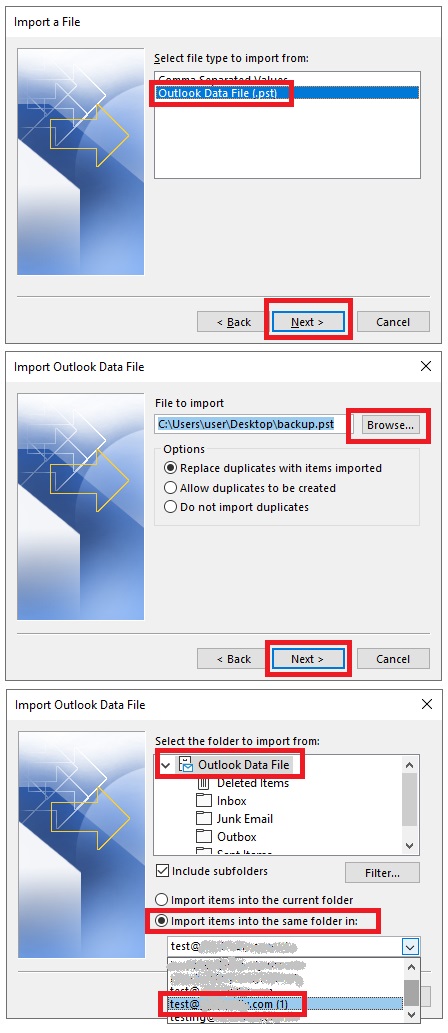Viewport: 448px width, 1033px height.
Task: Toggle the Include subfolders checkbox
Action: [162, 871]
